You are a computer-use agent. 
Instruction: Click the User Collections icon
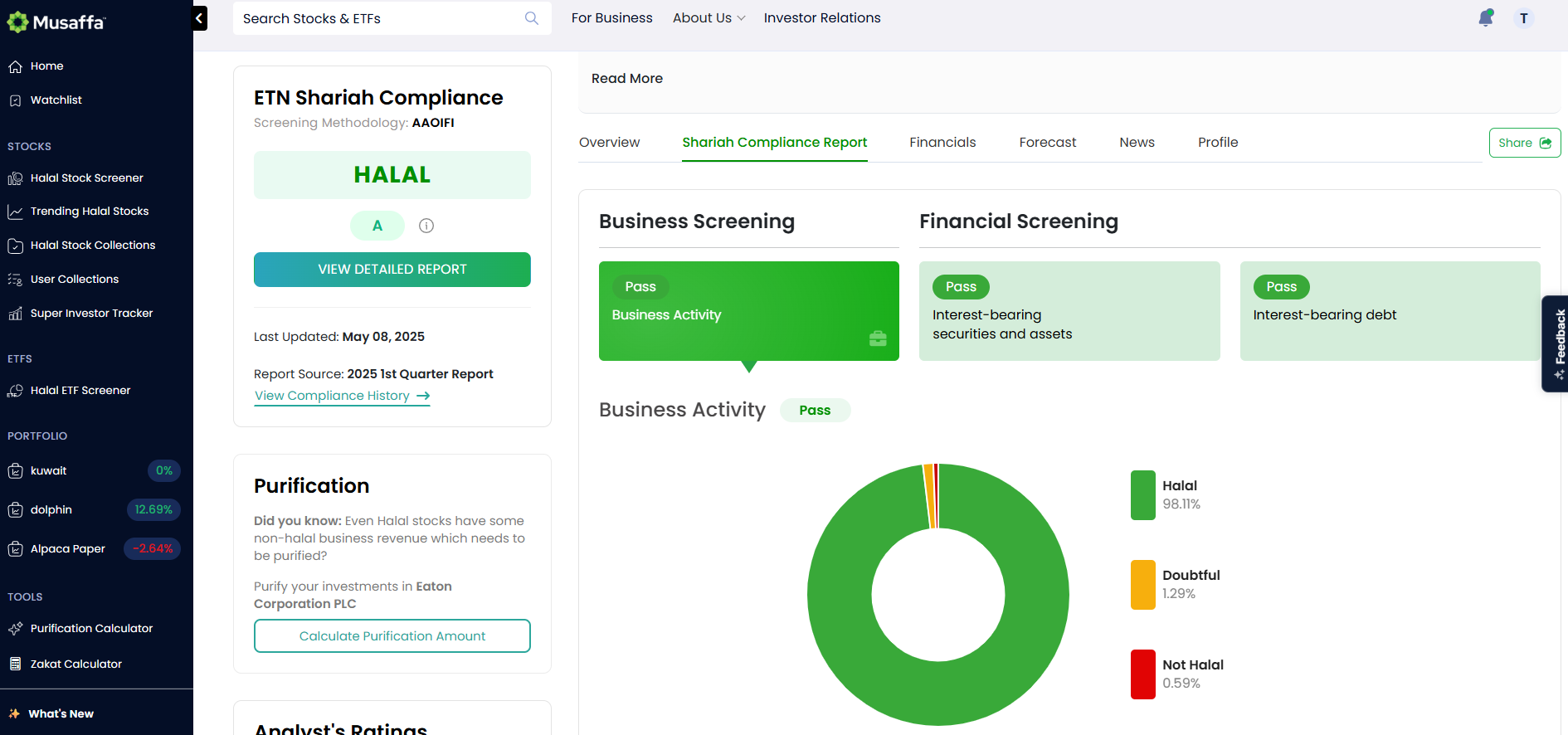pyautogui.click(x=15, y=280)
